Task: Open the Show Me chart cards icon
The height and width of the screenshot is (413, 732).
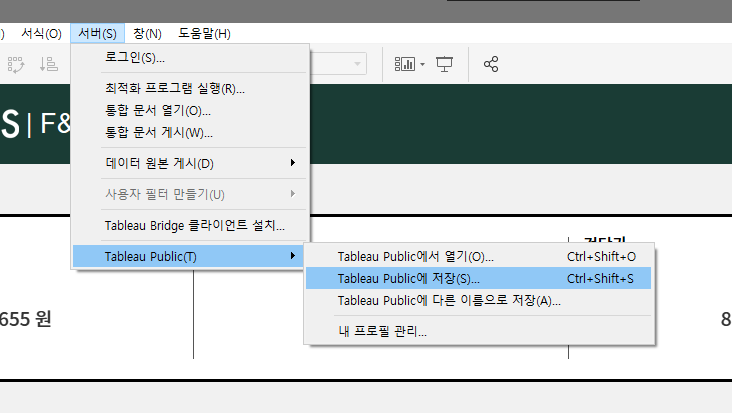Action: click(404, 64)
